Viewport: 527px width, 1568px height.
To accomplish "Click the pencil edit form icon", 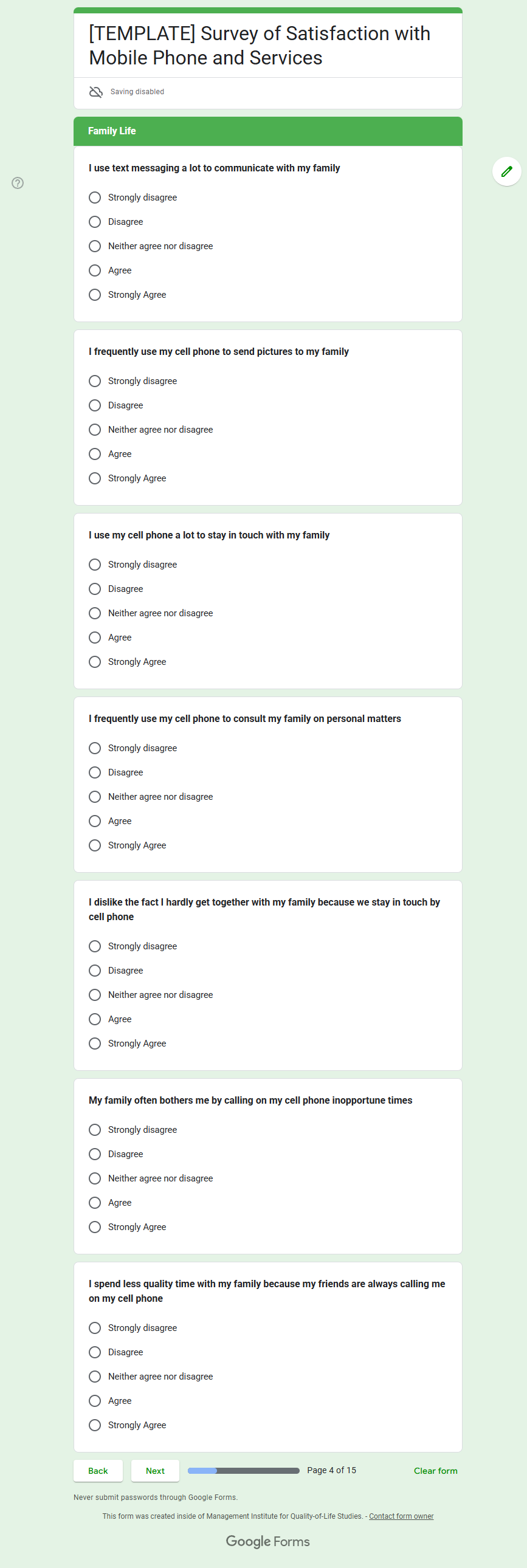I will (x=506, y=171).
